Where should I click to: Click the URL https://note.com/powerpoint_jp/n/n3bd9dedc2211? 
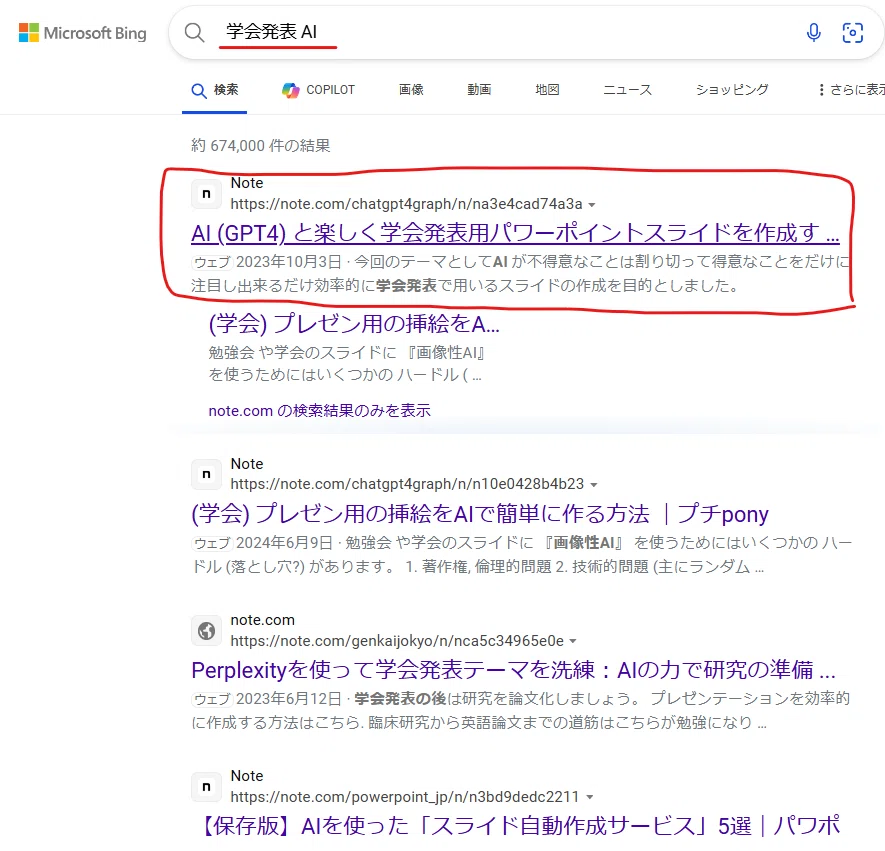point(405,797)
